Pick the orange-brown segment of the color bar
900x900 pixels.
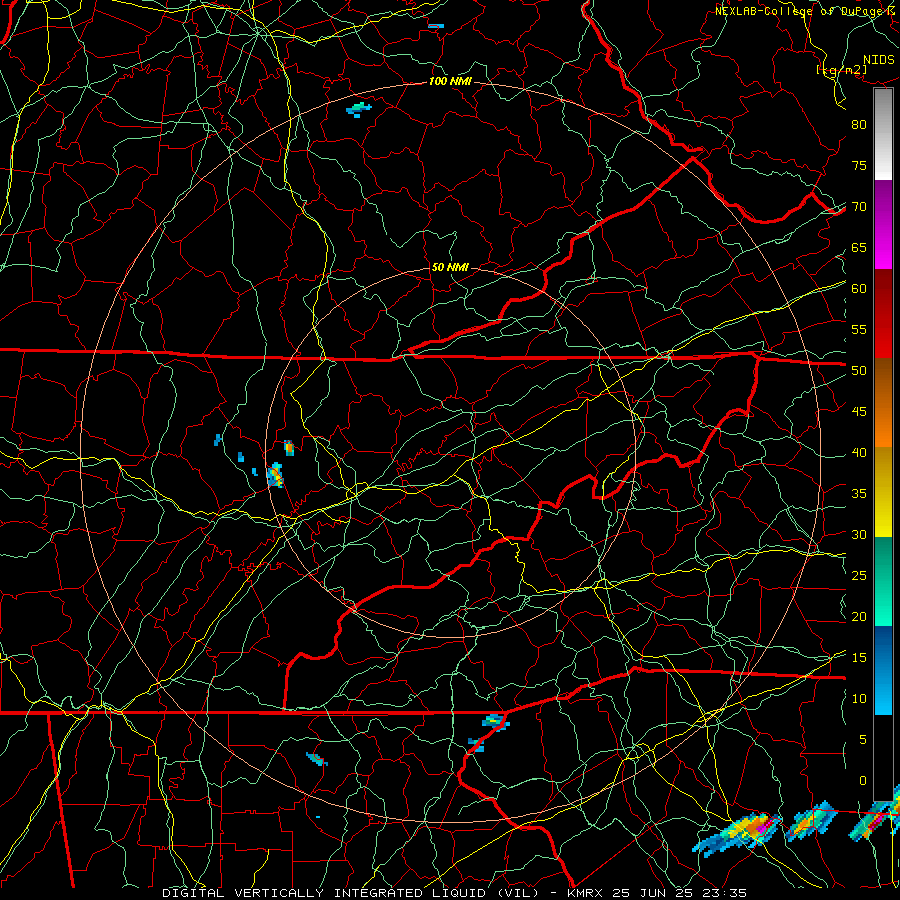[883, 403]
